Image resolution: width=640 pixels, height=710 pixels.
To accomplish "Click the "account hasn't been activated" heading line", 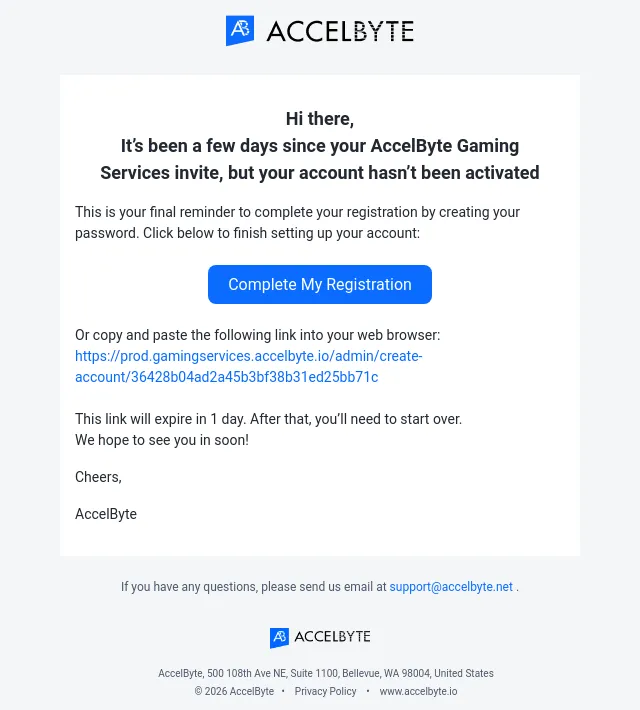I will click(320, 173).
